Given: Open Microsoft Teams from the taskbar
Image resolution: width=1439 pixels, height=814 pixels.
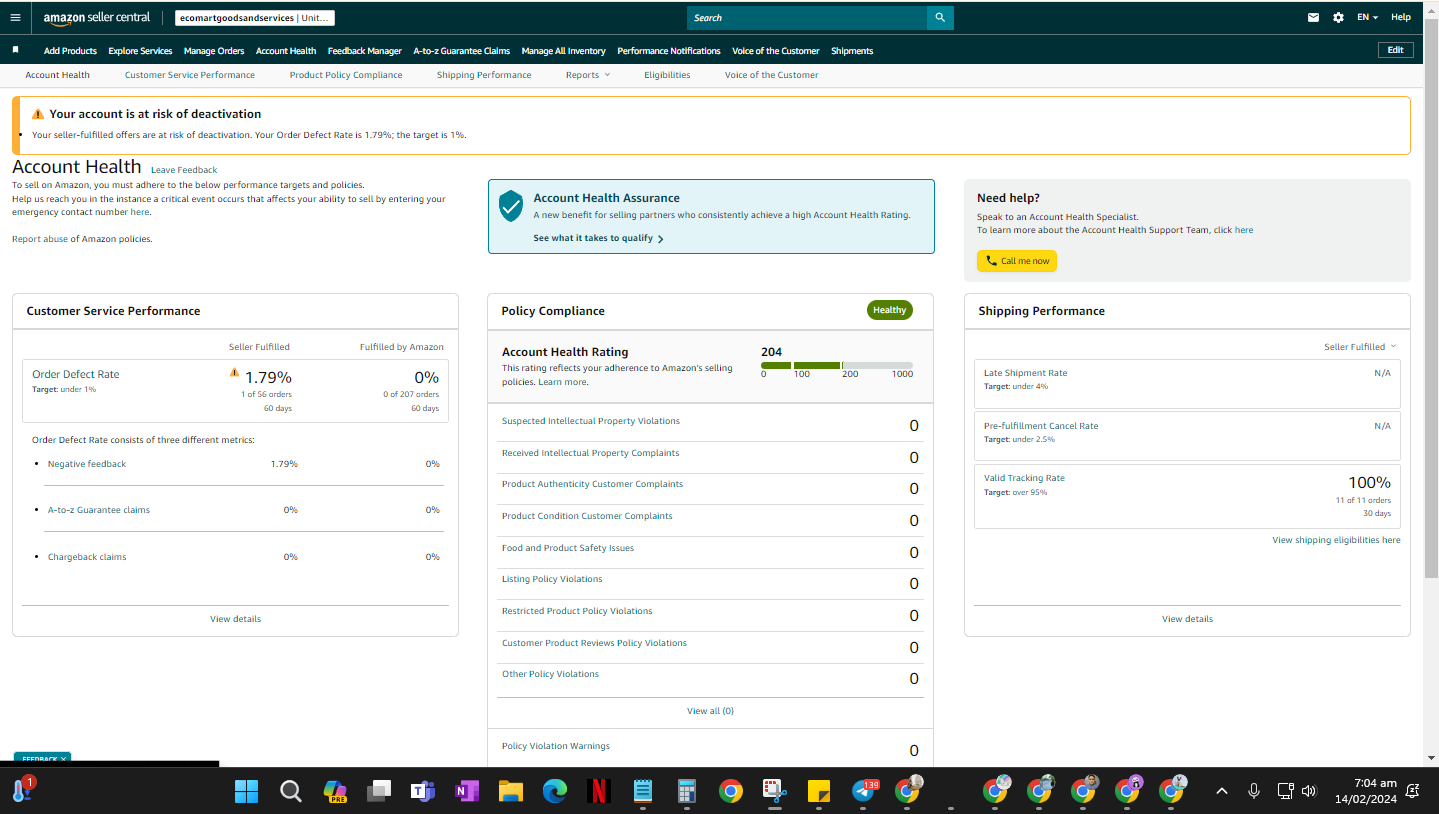Looking at the screenshot, I should (422, 792).
